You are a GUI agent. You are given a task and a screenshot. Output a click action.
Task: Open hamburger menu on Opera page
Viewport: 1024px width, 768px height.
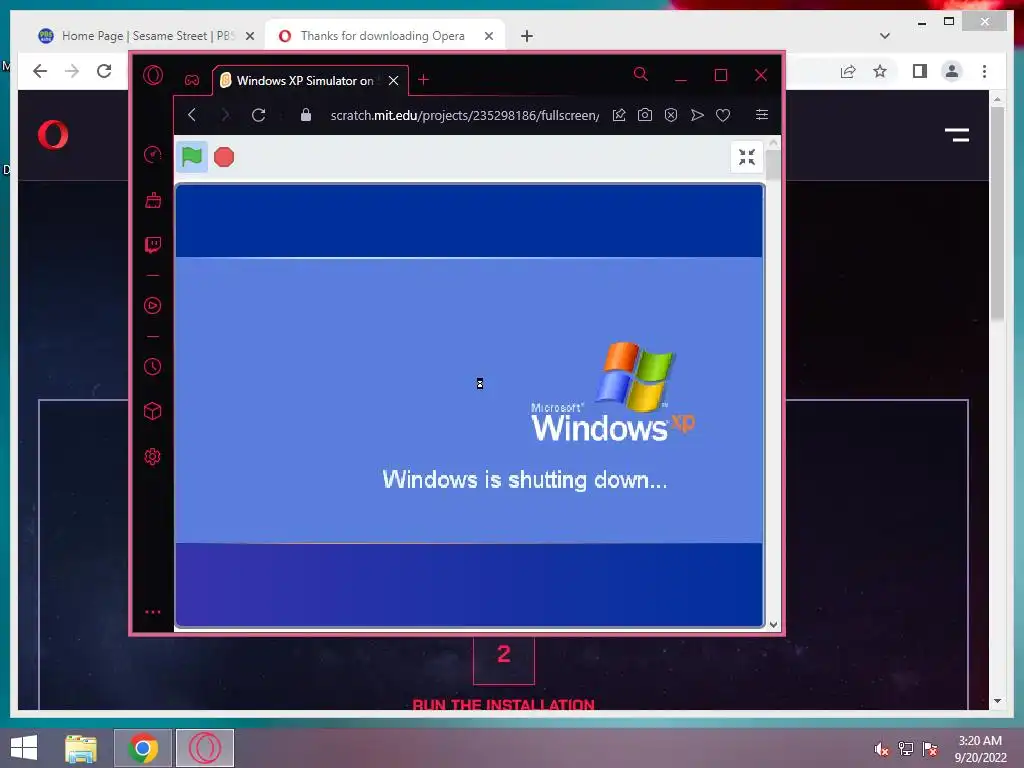[957, 135]
